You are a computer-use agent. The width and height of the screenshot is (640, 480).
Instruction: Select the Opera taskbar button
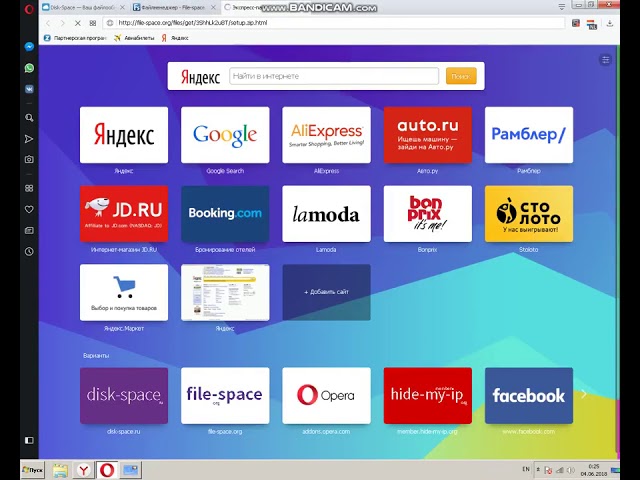pos(107,470)
